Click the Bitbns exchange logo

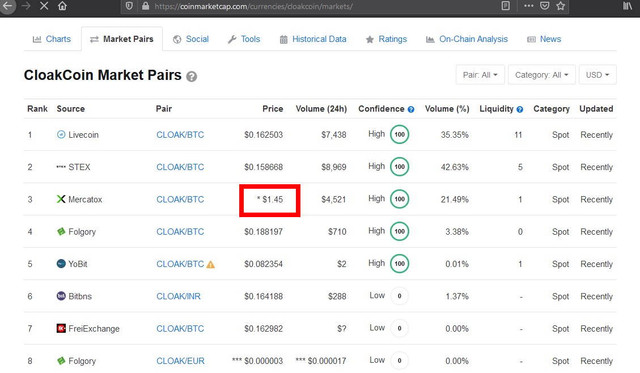(61, 296)
